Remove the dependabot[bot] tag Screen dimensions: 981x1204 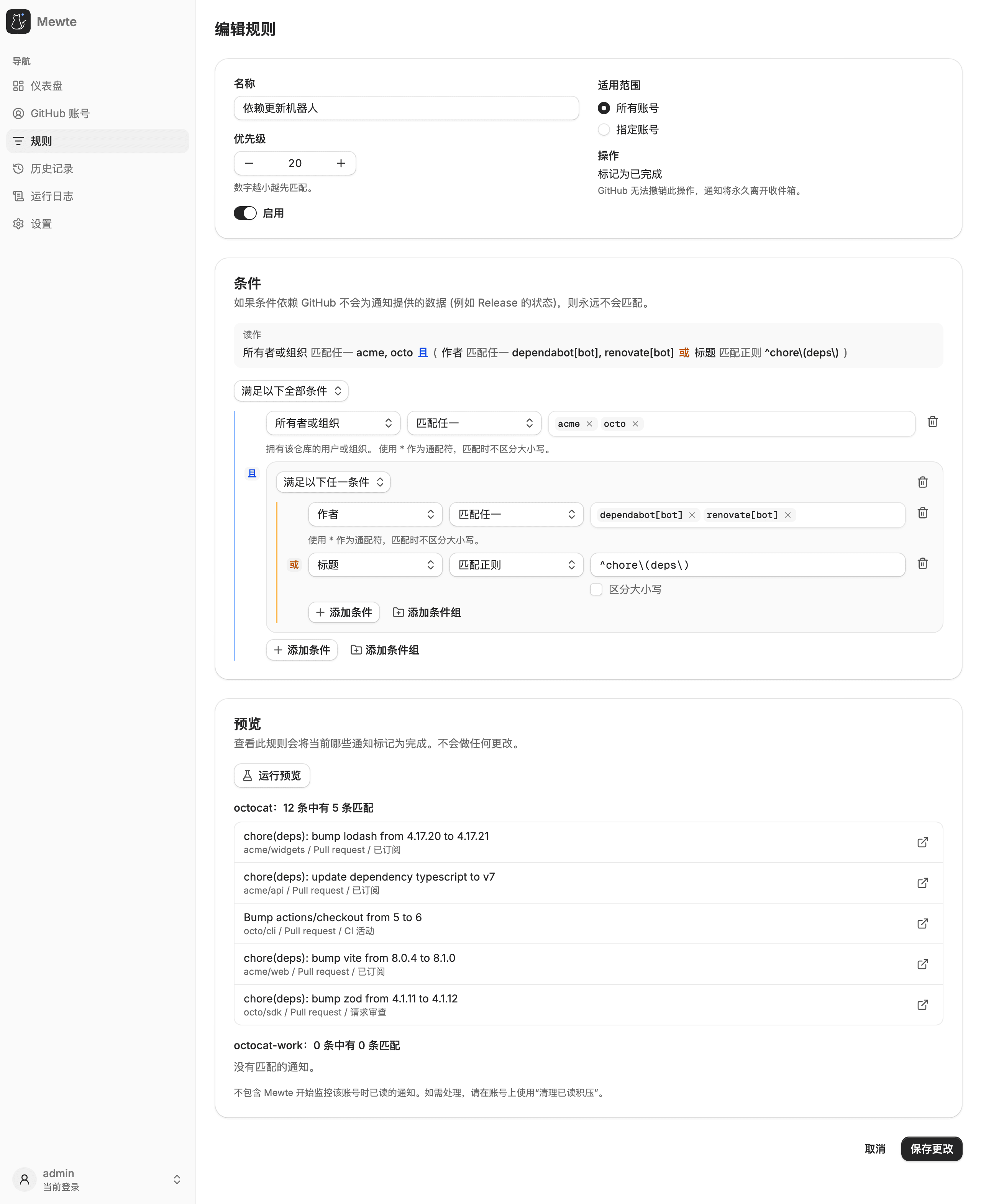692,515
